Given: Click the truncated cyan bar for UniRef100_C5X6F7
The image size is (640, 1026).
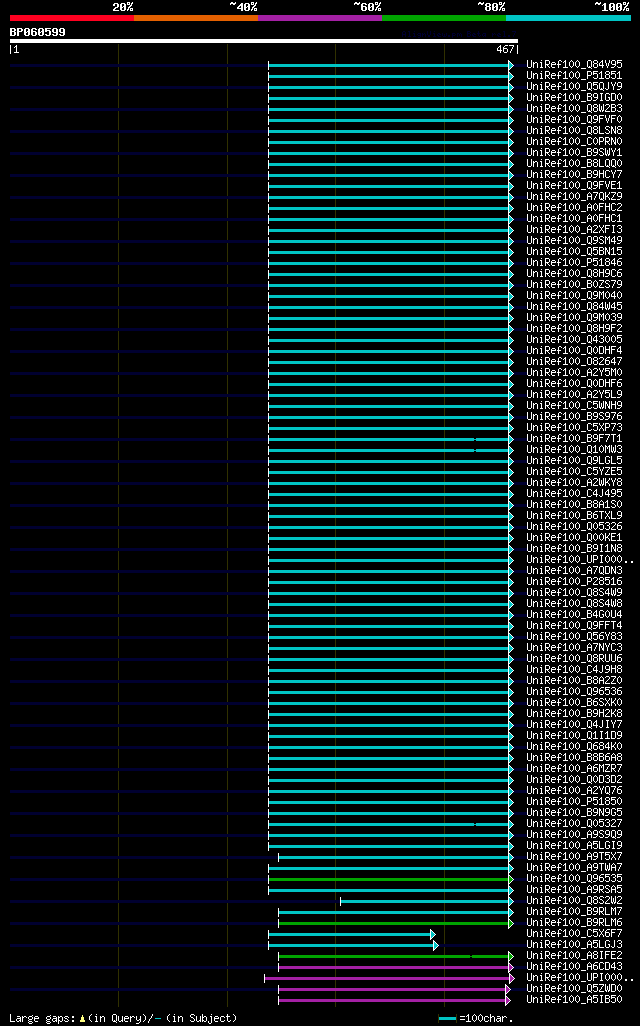Looking at the screenshot, I should [351, 934].
